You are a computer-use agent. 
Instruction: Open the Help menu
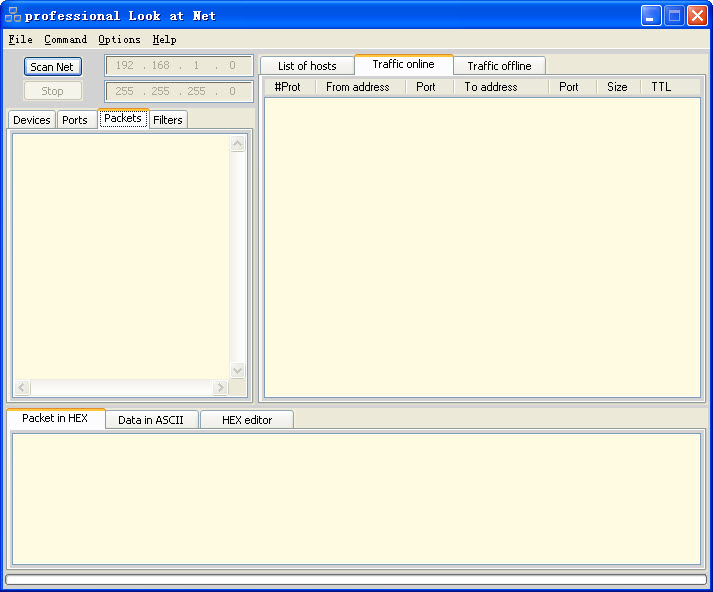tap(164, 40)
